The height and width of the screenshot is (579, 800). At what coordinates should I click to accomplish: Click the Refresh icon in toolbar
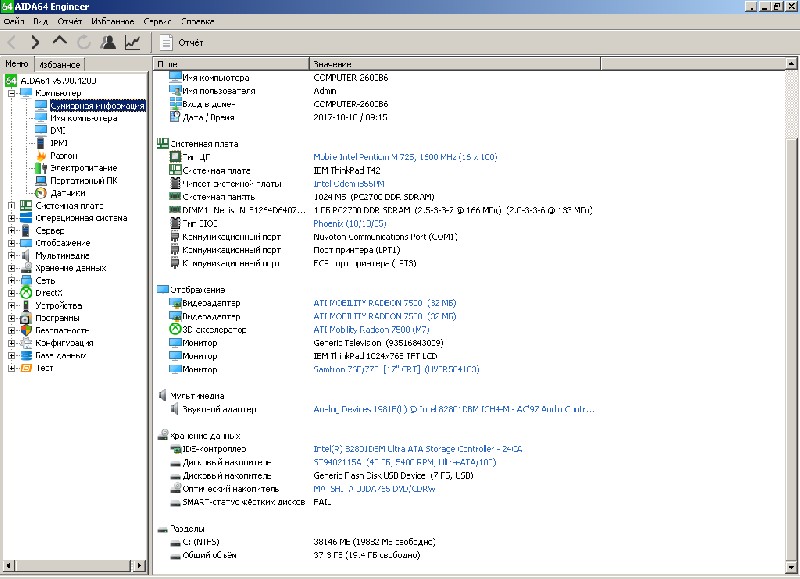click(84, 42)
